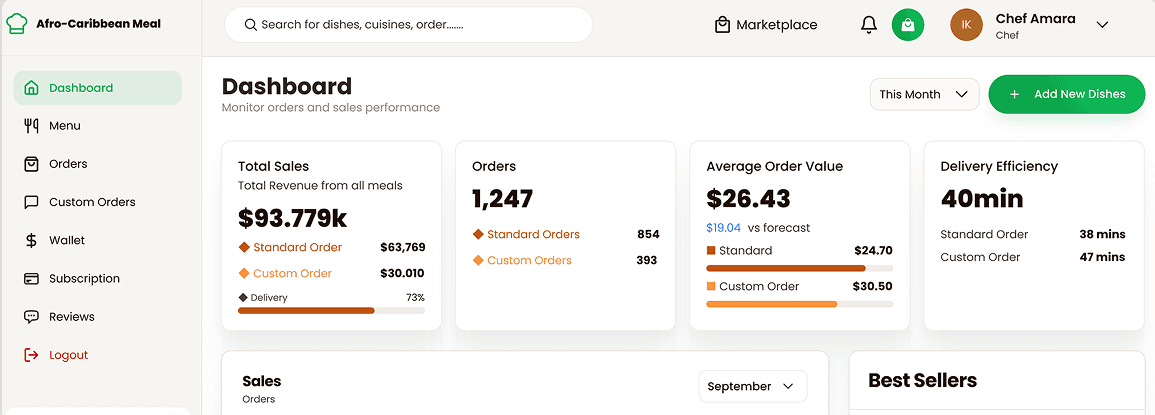
Task: Open the Marketplace link
Action: 766,25
